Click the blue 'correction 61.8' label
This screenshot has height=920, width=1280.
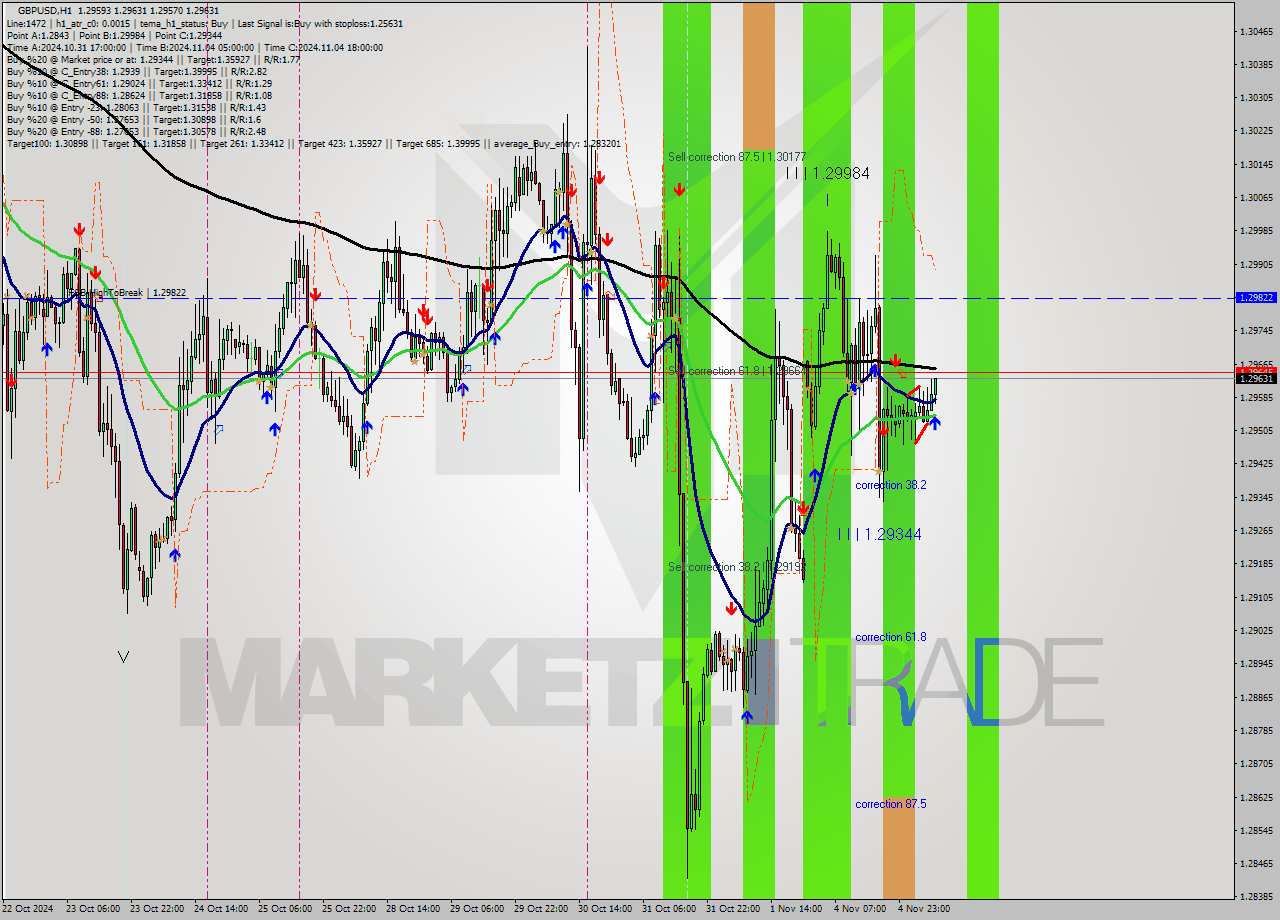pos(890,637)
